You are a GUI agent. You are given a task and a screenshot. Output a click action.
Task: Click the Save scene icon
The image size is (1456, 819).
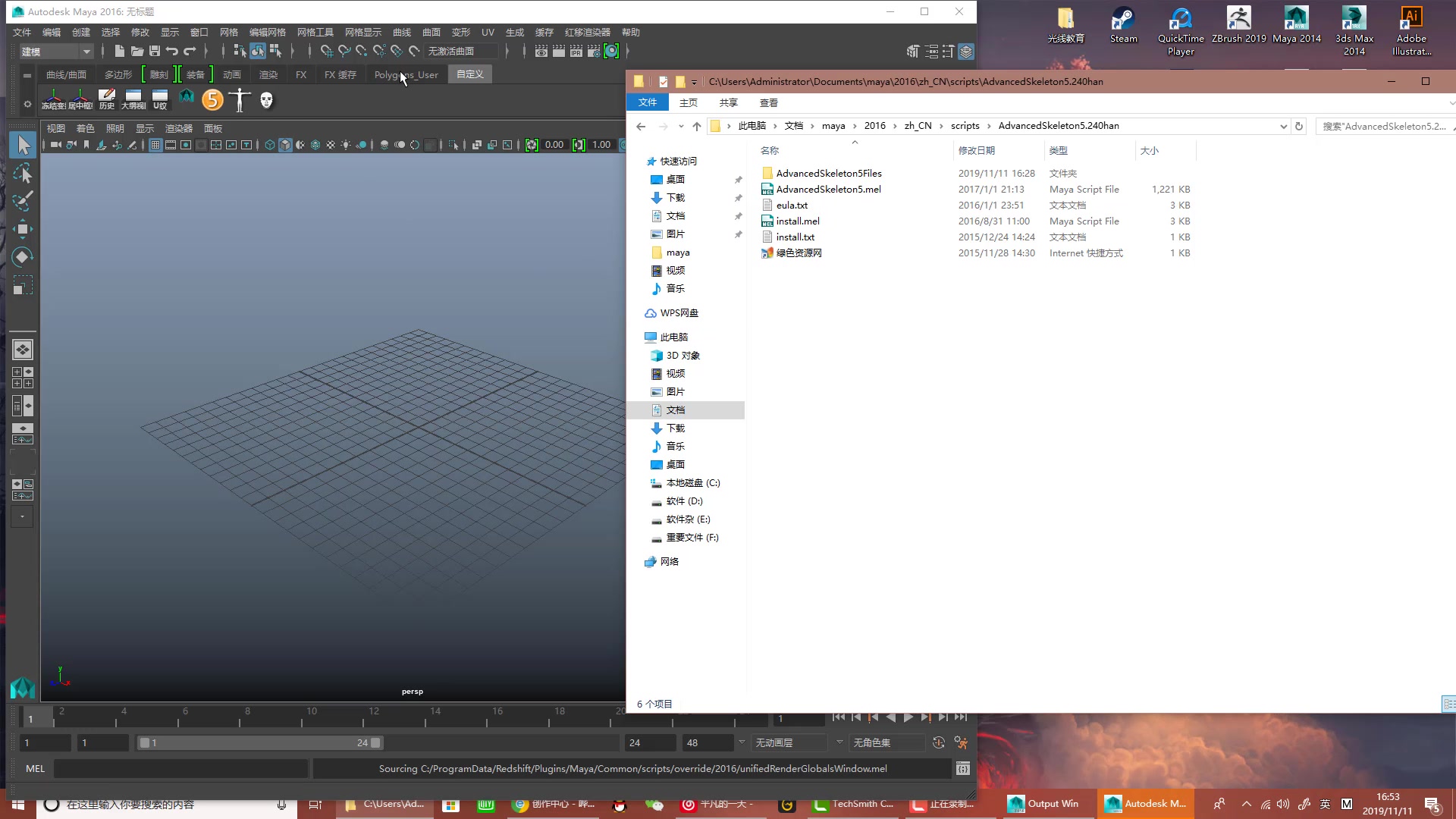point(155,51)
